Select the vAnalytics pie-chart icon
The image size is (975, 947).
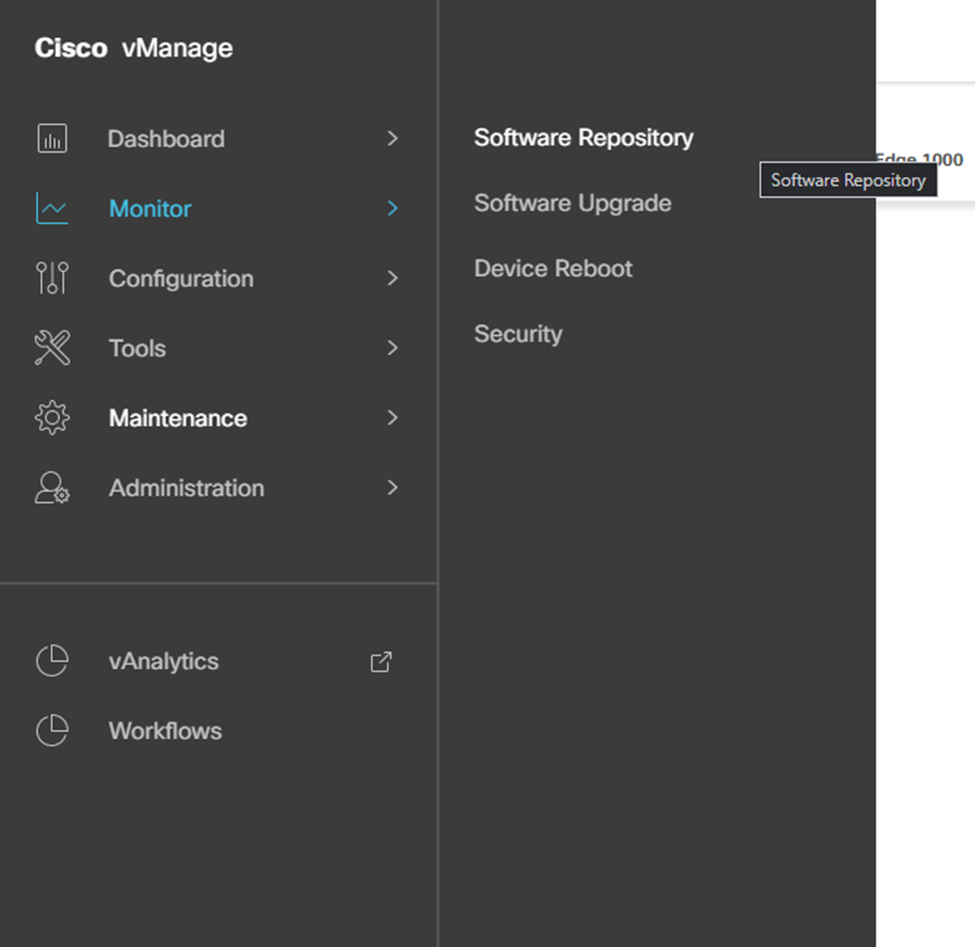pyautogui.click(x=50, y=661)
